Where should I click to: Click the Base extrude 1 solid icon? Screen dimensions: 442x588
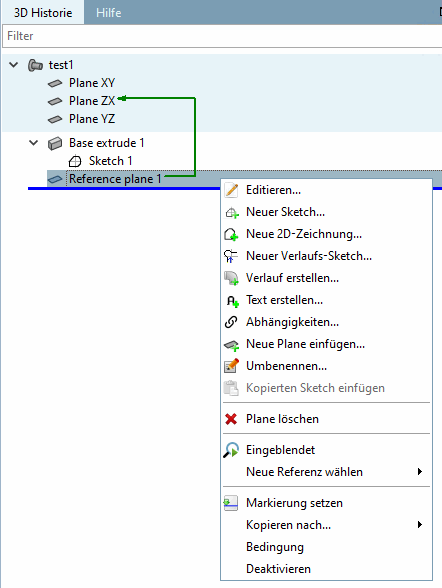coord(55,143)
